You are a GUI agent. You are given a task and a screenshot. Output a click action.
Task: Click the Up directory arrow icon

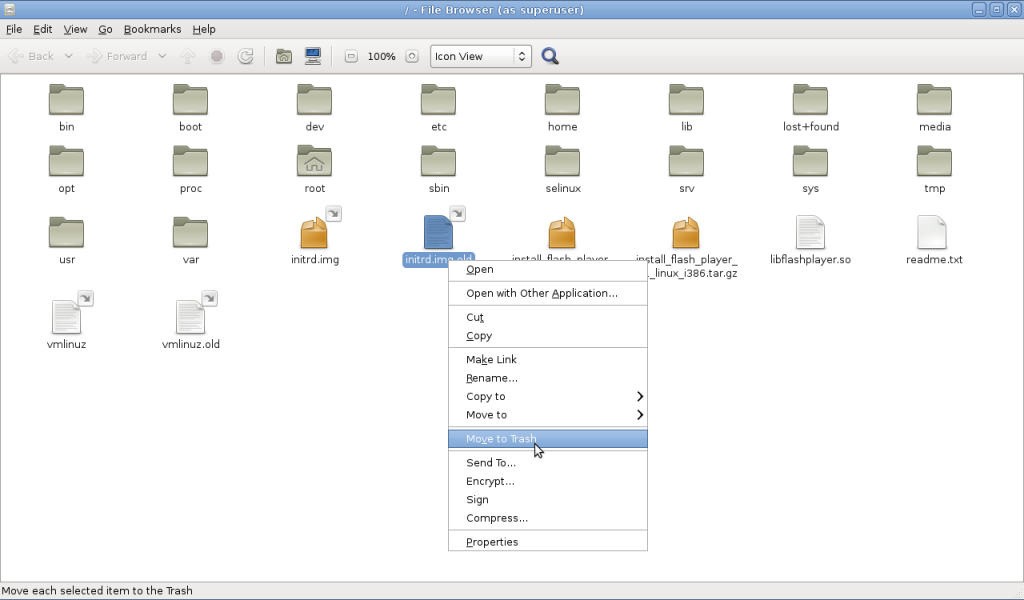(187, 56)
